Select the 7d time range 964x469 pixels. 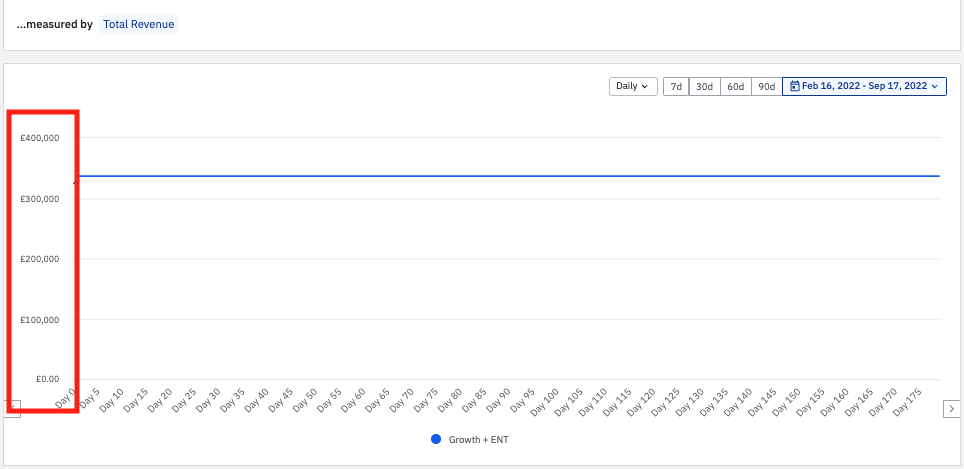pos(676,87)
